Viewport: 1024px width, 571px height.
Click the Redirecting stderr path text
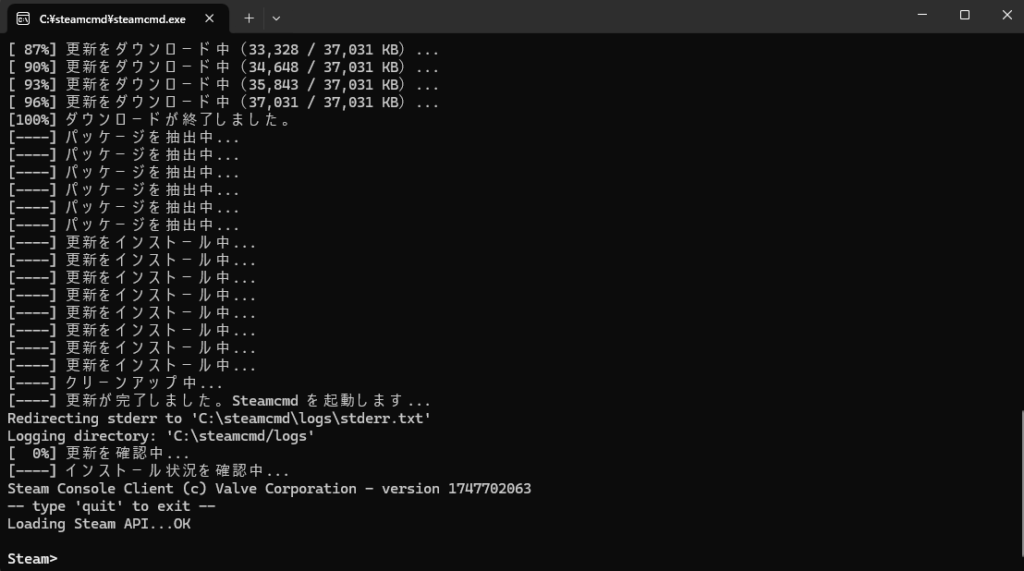coord(311,418)
